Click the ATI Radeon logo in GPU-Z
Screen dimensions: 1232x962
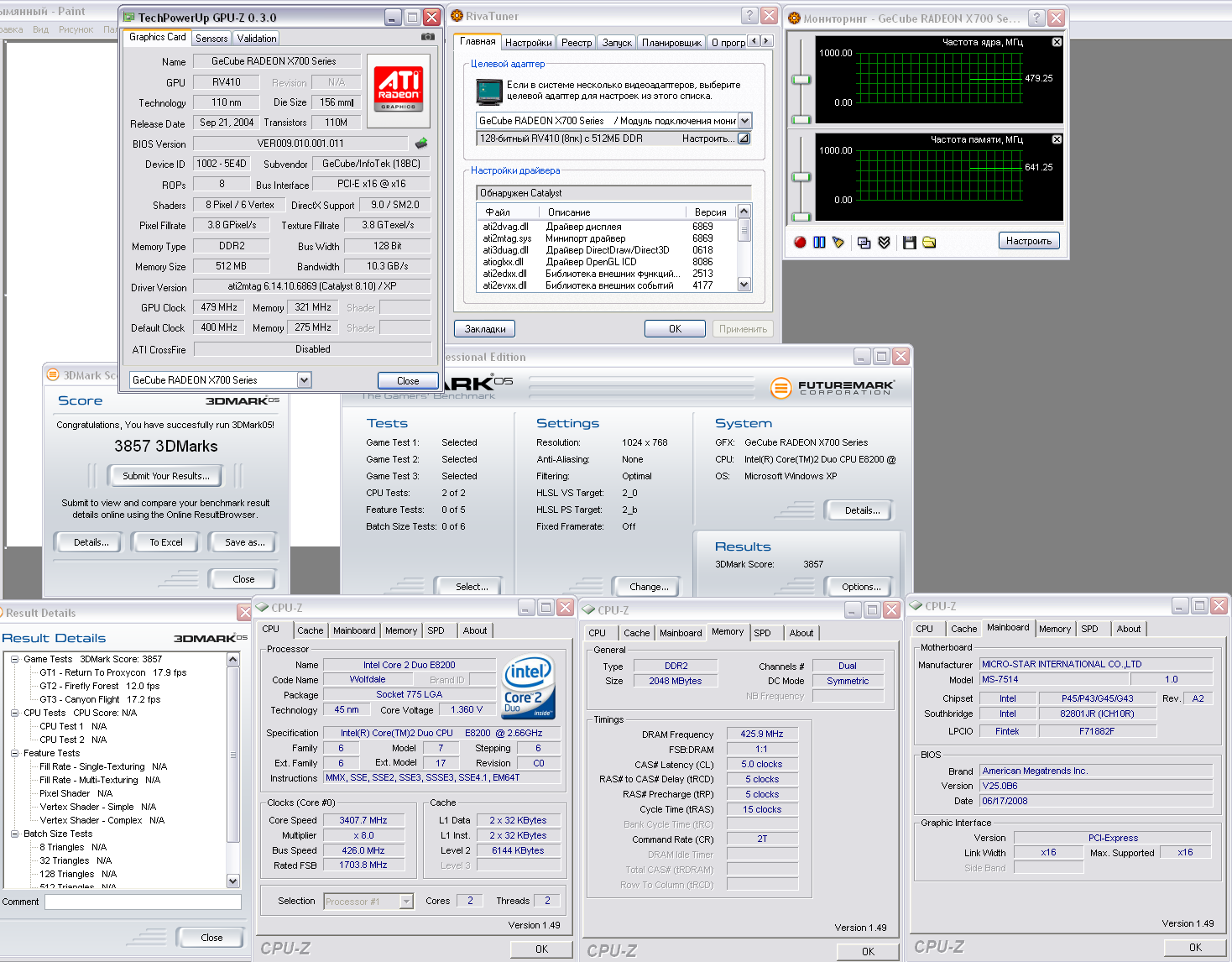pos(399,88)
